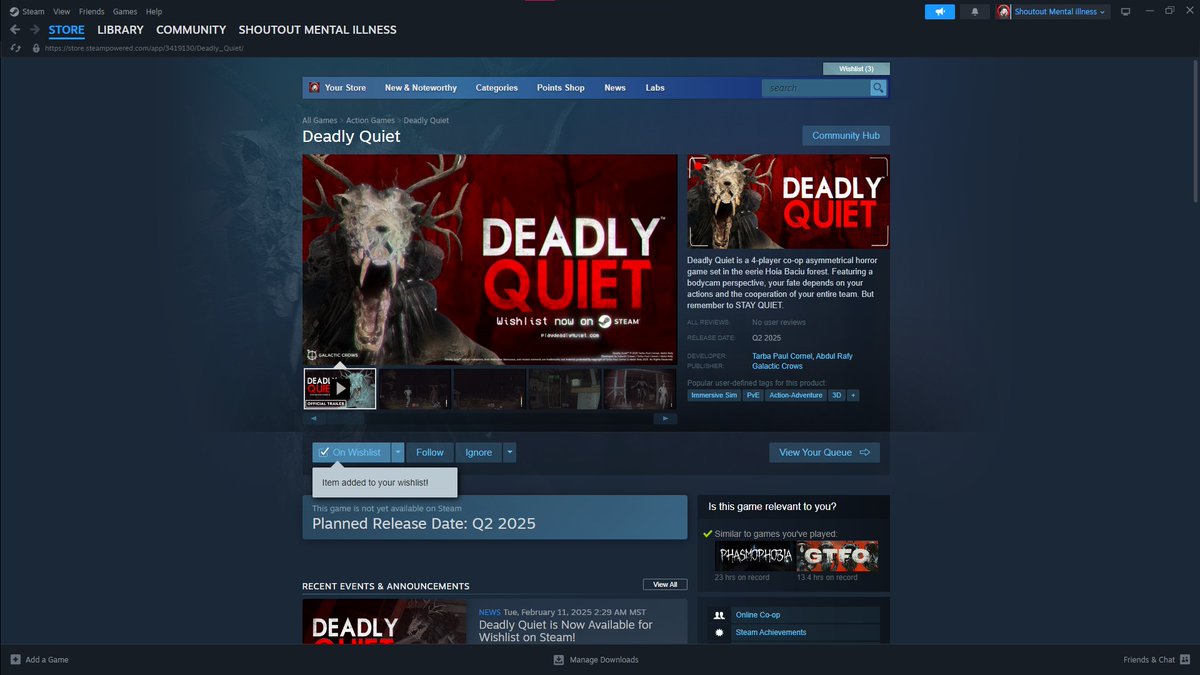Click the Online Co-op feature link
The height and width of the screenshot is (675, 1200).
point(757,615)
